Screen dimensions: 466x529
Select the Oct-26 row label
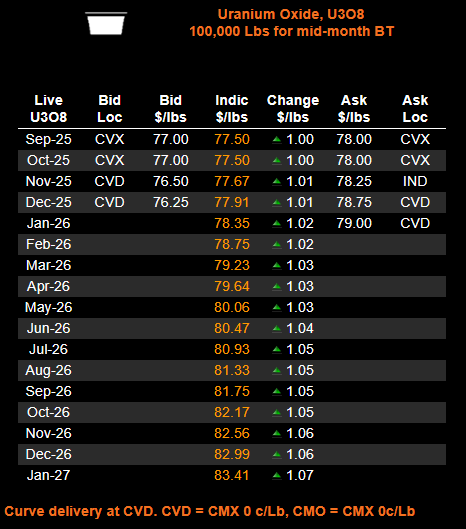(49, 412)
